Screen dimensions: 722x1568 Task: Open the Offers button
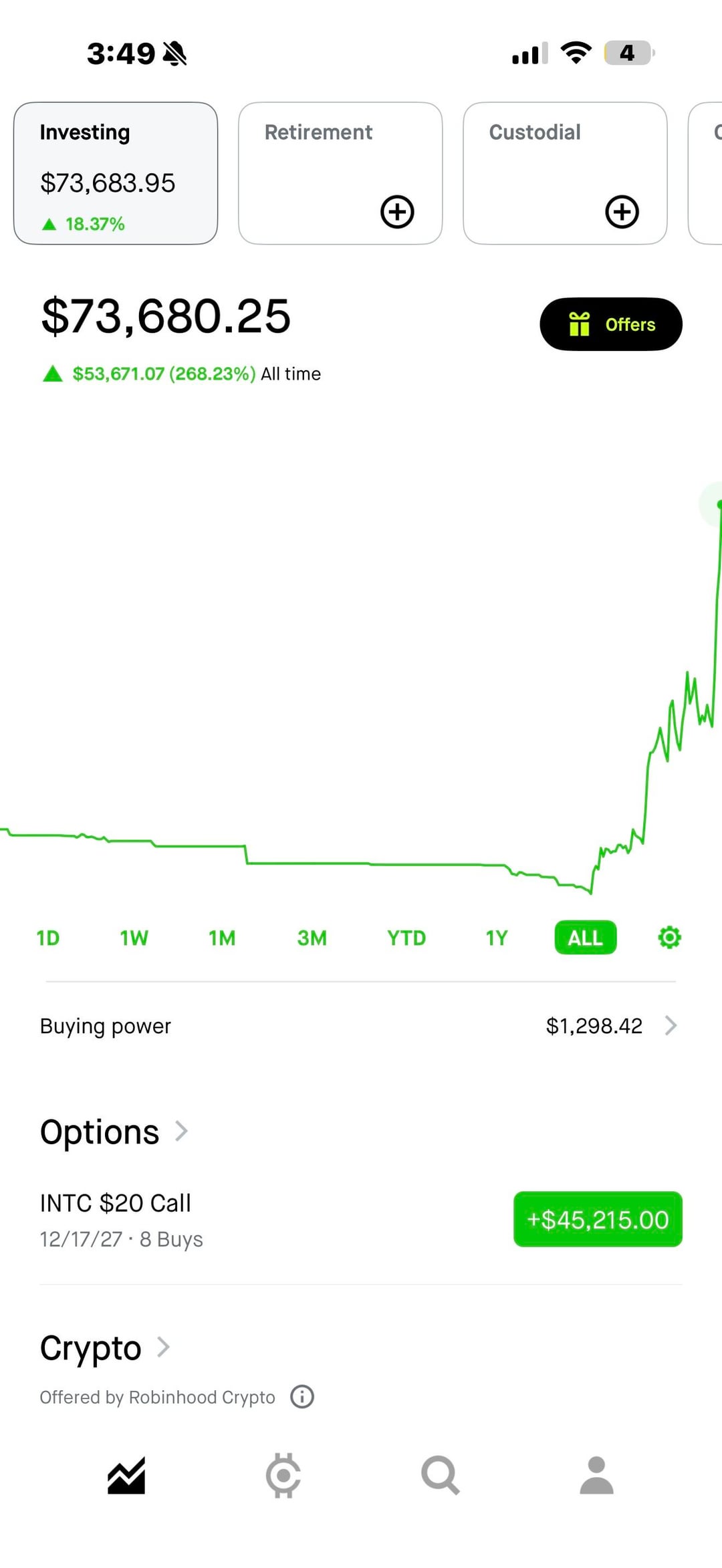(610, 324)
